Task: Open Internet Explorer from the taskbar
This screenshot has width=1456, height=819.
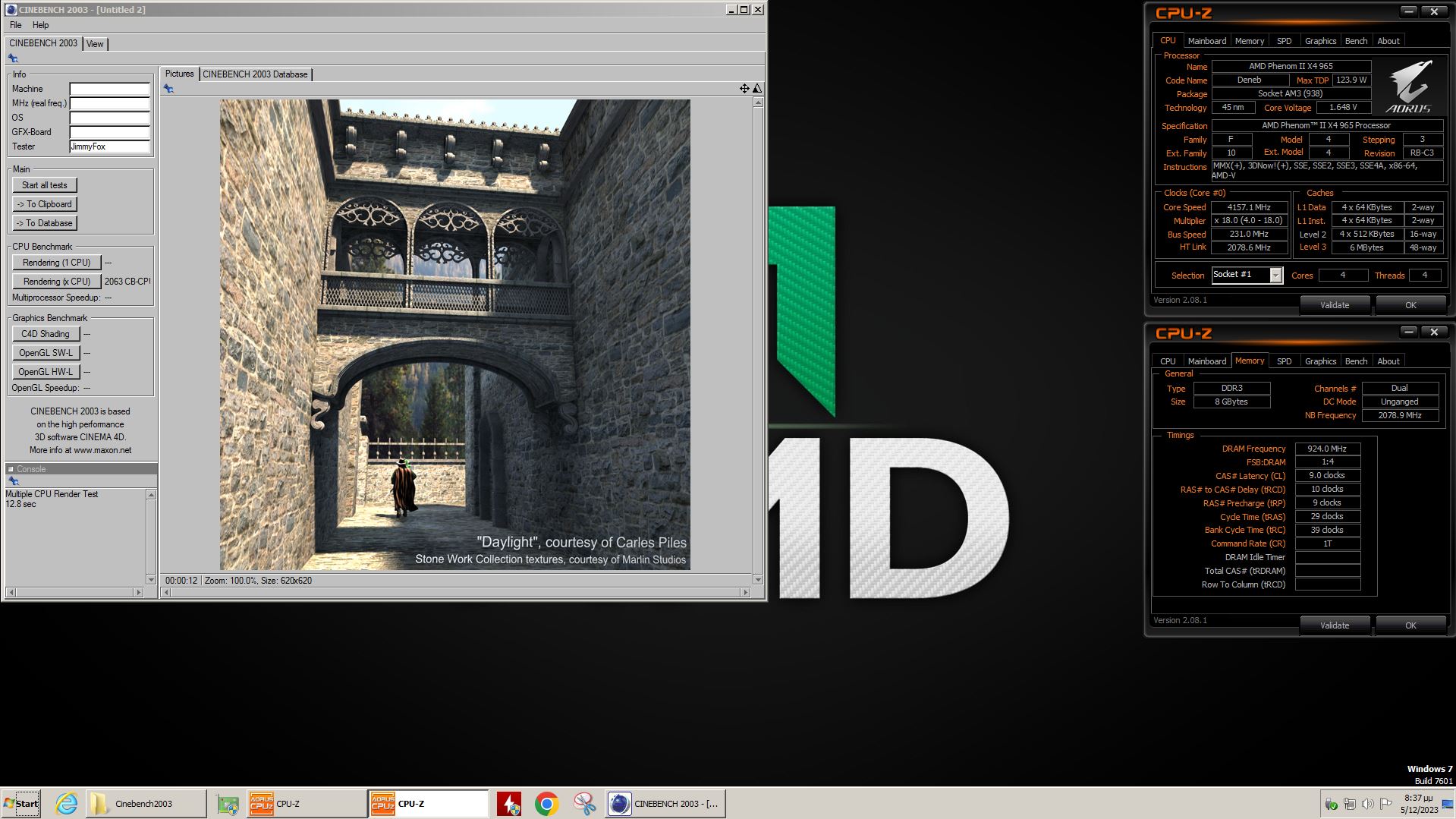Action: click(x=67, y=804)
